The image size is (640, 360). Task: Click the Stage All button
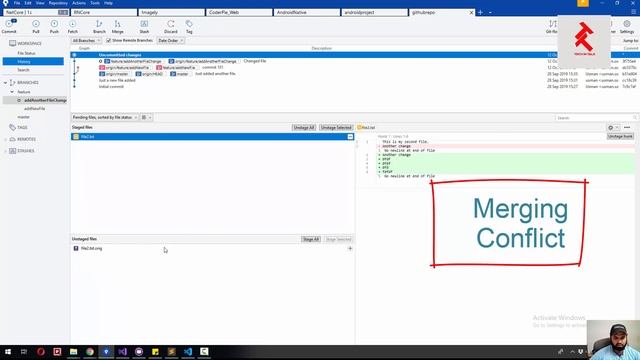click(x=311, y=239)
